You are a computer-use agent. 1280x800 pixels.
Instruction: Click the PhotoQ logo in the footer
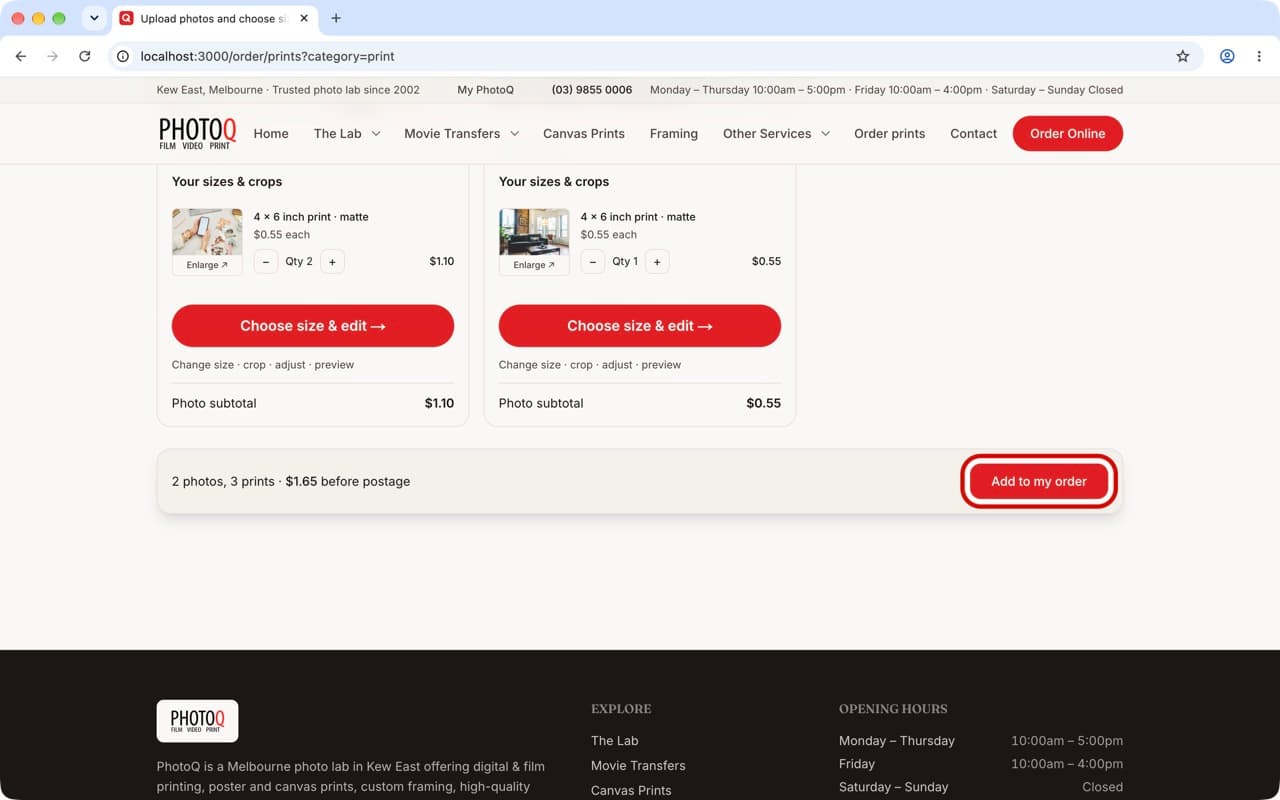[x=197, y=720]
